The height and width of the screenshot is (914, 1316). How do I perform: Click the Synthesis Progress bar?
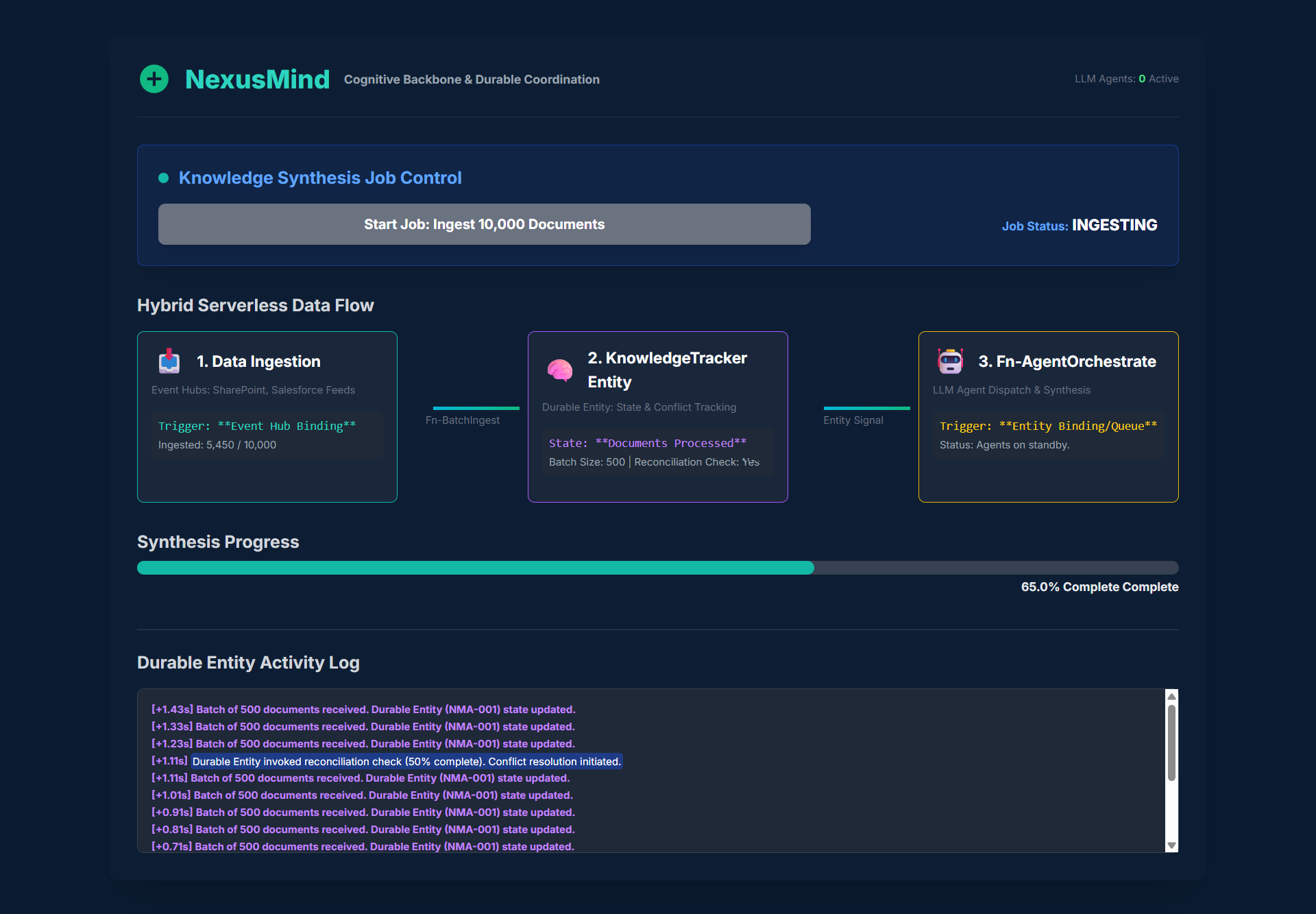pyautogui.click(x=657, y=568)
